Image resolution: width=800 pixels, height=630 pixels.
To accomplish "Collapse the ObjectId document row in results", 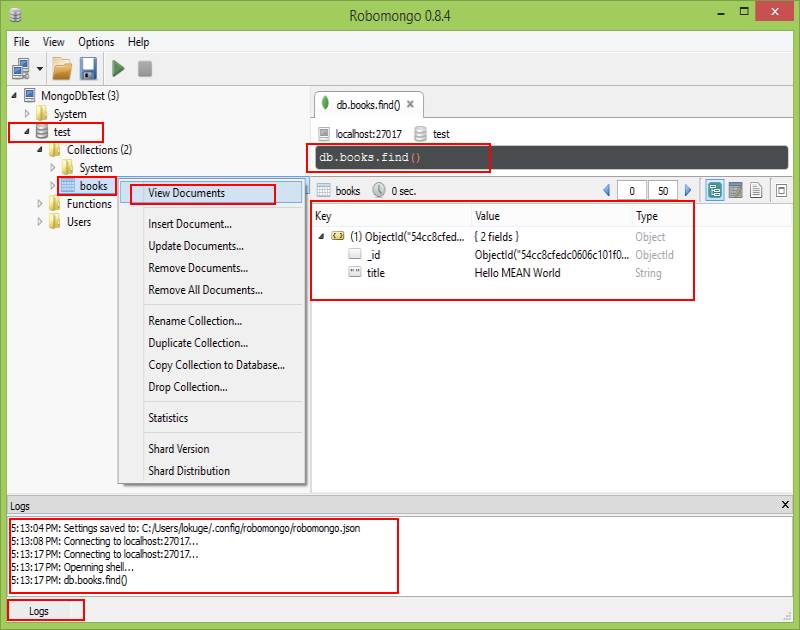I will pos(321,237).
